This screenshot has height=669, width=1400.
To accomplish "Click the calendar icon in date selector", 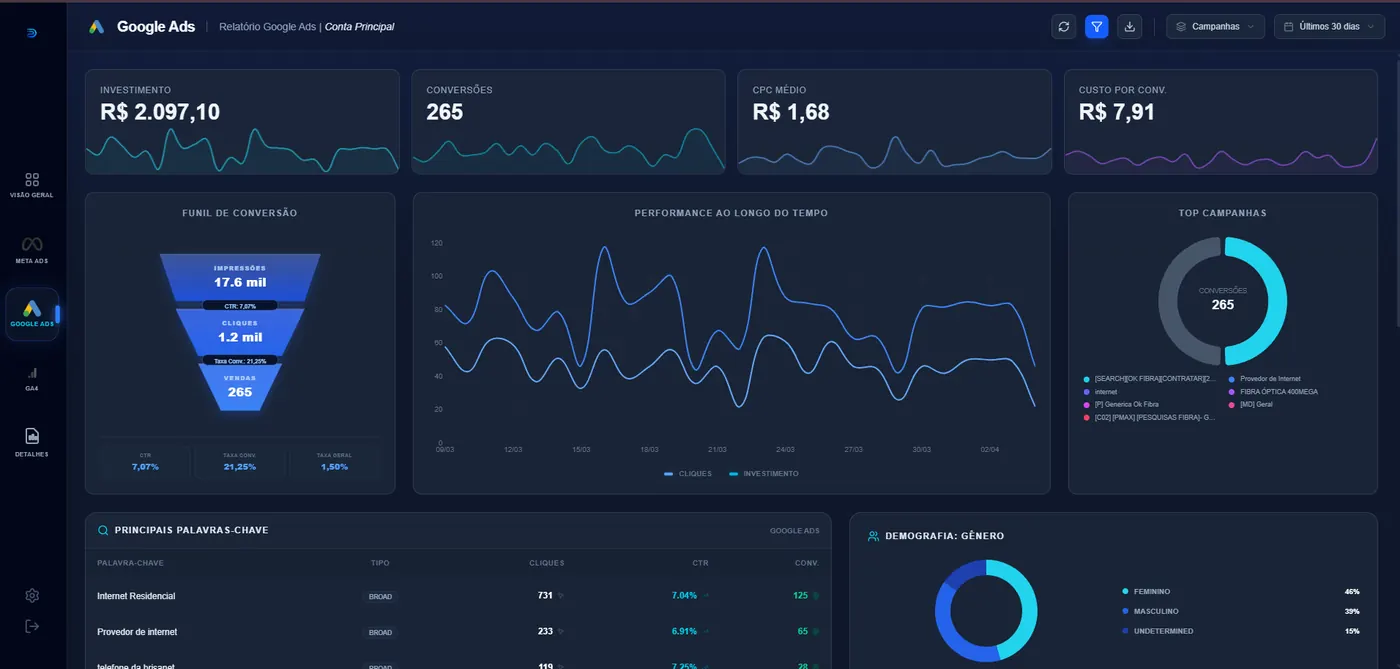I will pos(1289,27).
